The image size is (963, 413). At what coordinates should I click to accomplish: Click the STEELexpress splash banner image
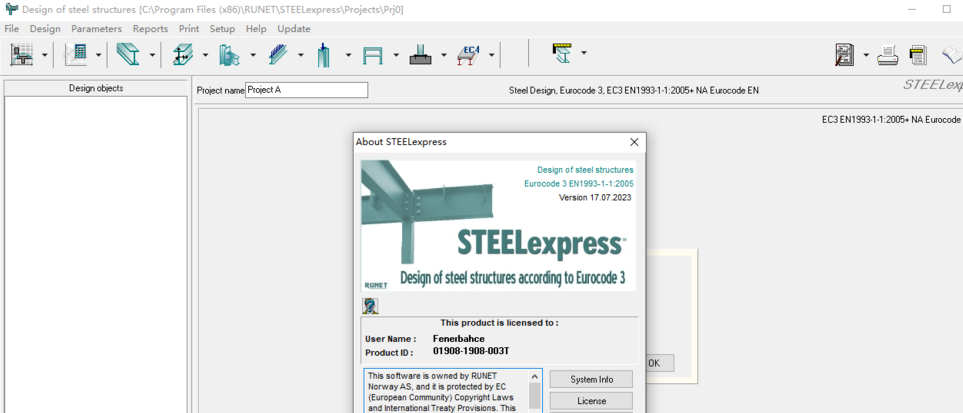tap(498, 226)
